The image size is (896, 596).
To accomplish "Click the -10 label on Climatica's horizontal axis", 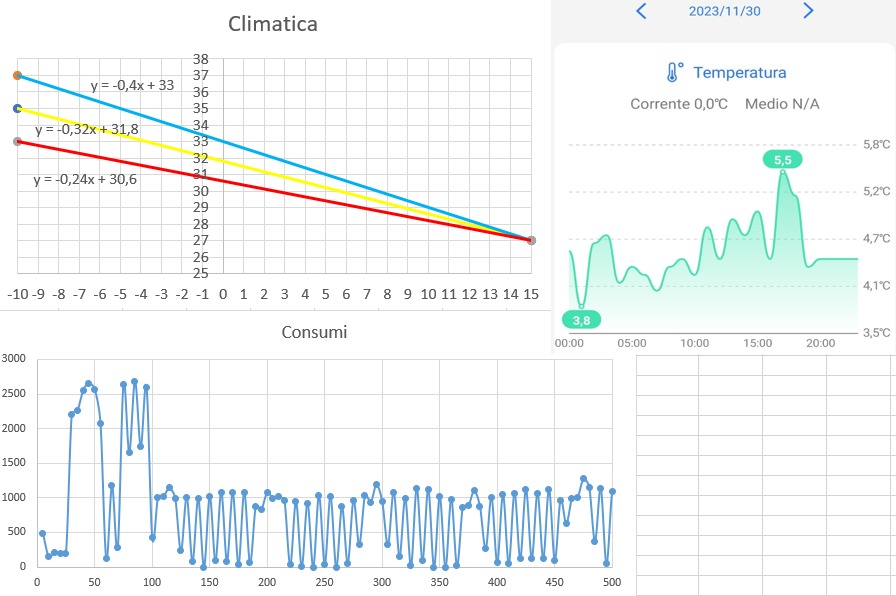I will pos(18,294).
